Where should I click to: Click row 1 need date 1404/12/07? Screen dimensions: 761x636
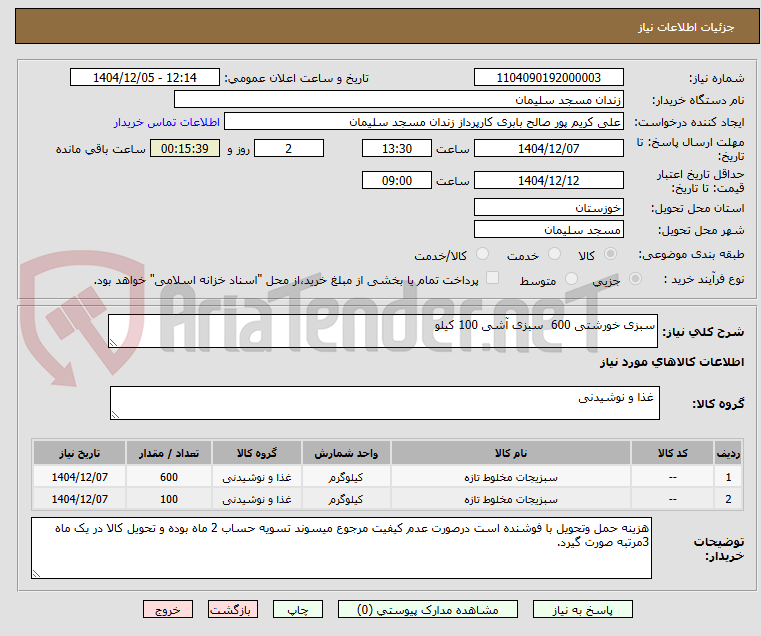coord(80,477)
